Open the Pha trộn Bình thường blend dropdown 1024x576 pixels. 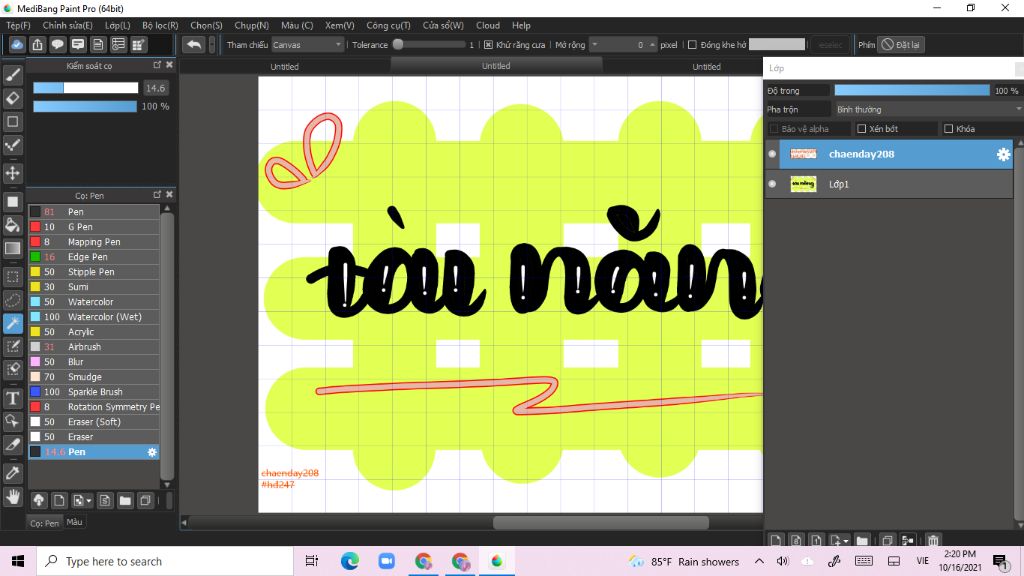click(x=928, y=109)
